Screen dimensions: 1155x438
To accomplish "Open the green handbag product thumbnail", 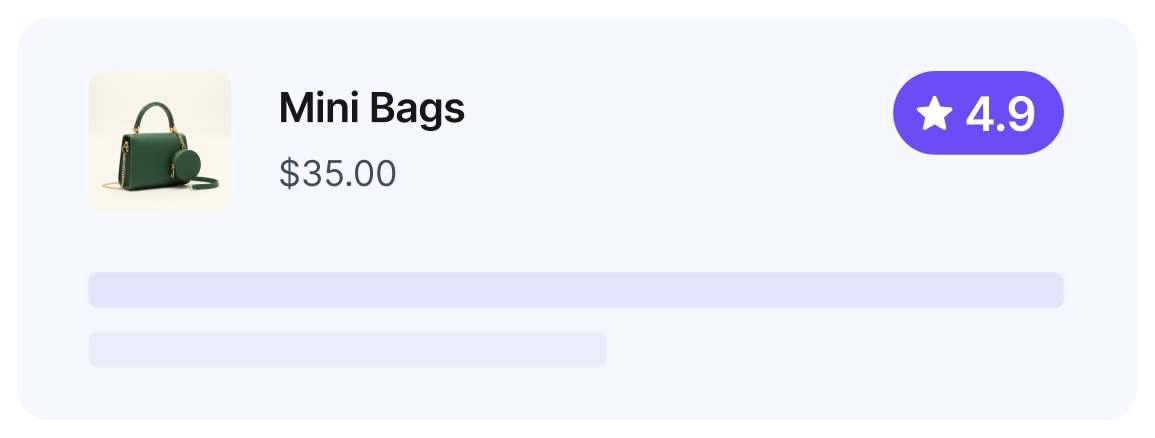I will [160, 142].
